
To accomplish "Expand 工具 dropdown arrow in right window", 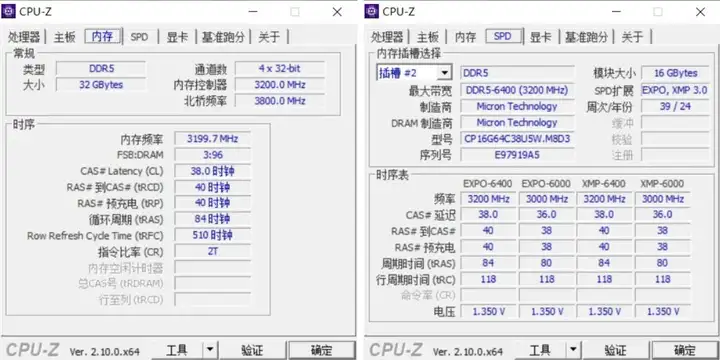I will coord(573,351).
